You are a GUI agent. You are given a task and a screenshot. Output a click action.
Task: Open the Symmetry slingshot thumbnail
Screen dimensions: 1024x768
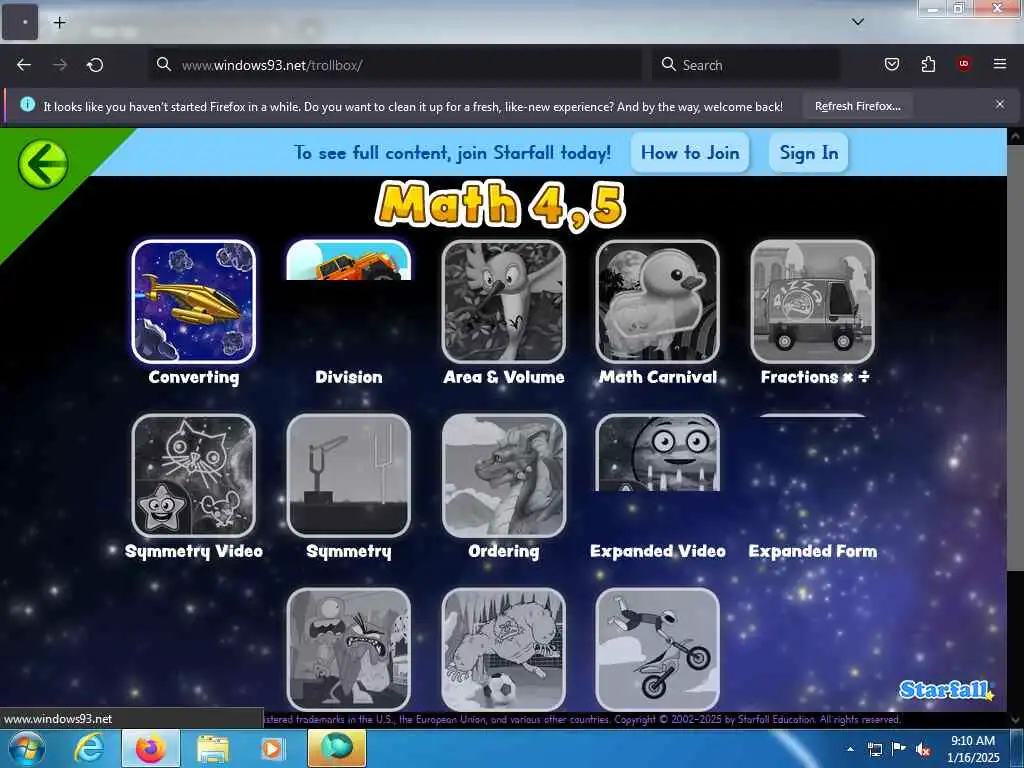tap(349, 475)
